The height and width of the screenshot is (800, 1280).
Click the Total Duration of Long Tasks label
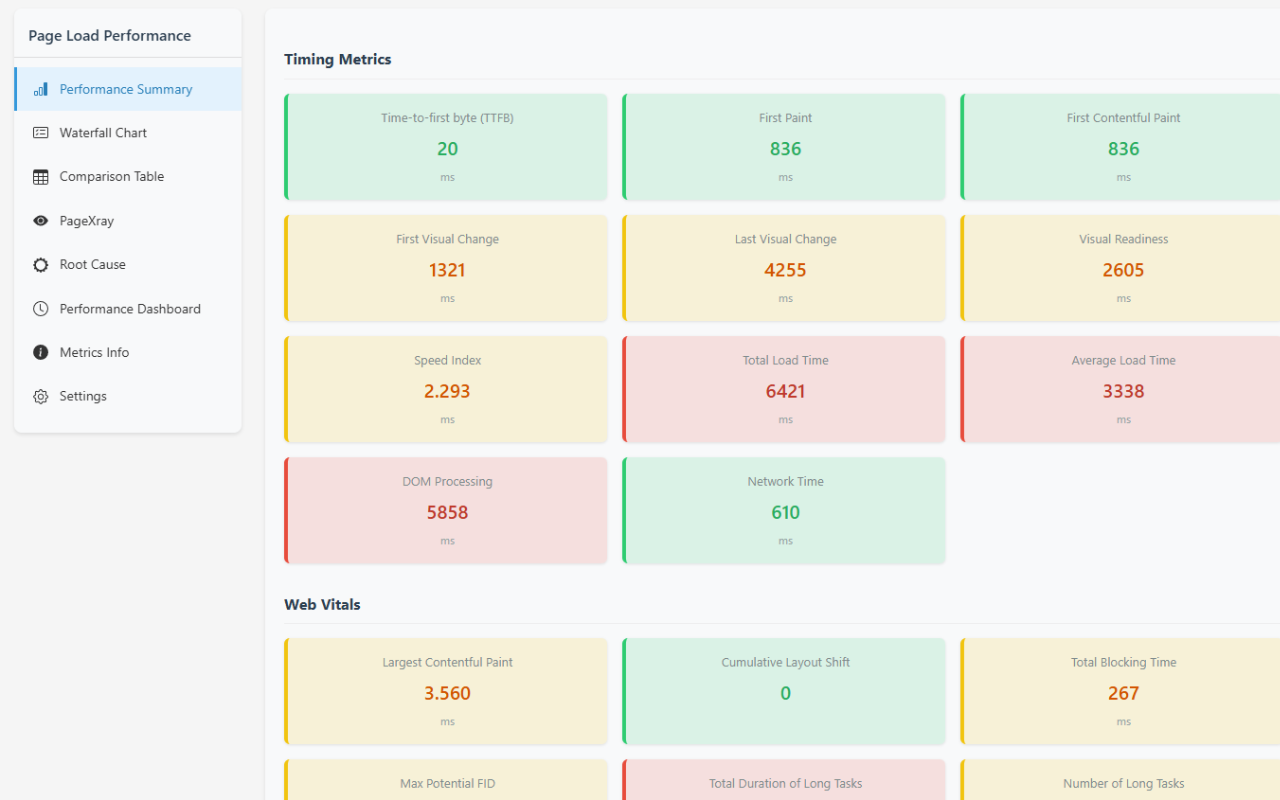pyautogui.click(x=785, y=784)
